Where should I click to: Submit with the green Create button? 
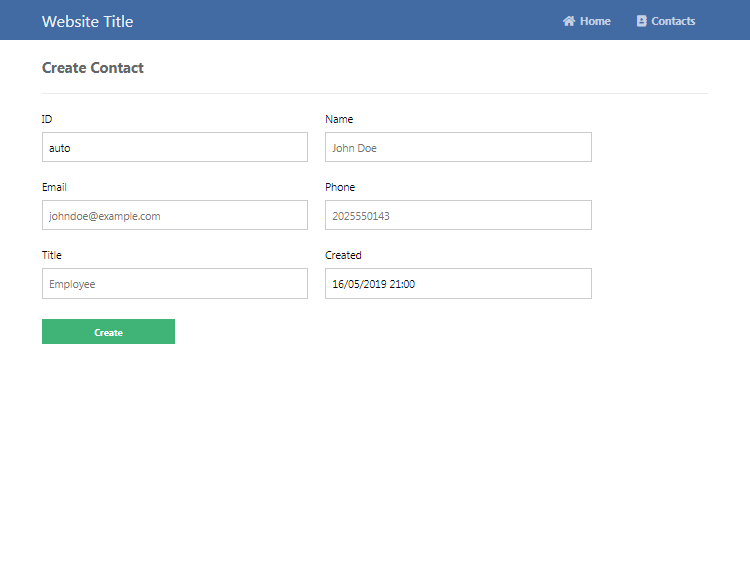click(x=109, y=331)
